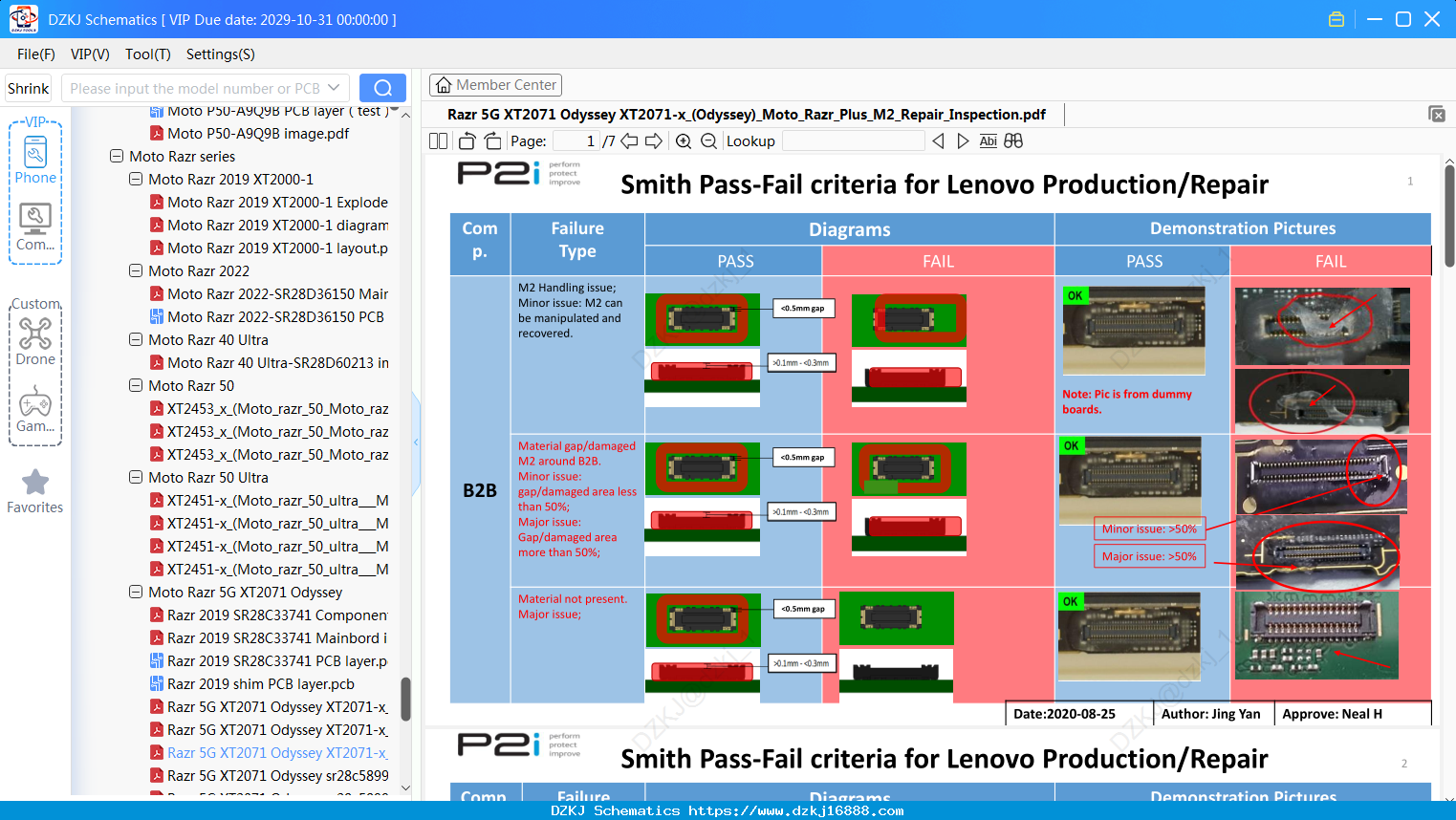Zoom in on the PDF
The image size is (1456, 820).
[684, 141]
